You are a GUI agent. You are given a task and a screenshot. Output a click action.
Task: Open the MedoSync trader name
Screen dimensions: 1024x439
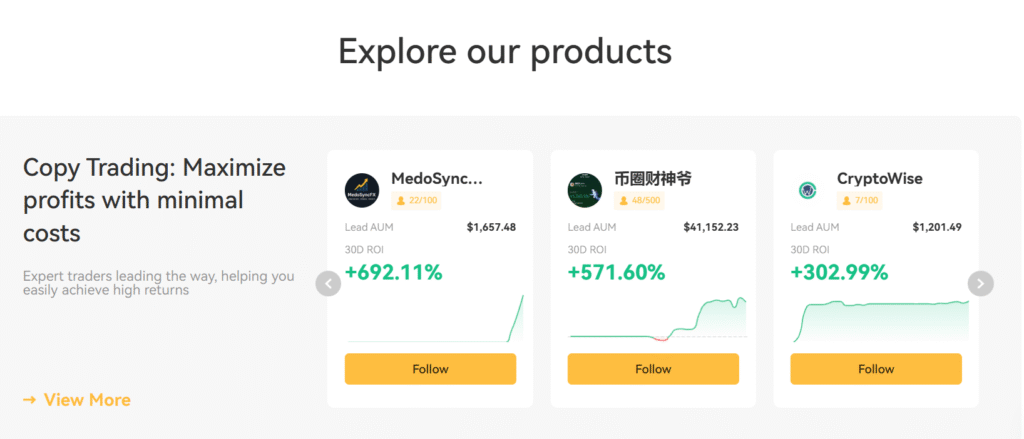(x=436, y=179)
